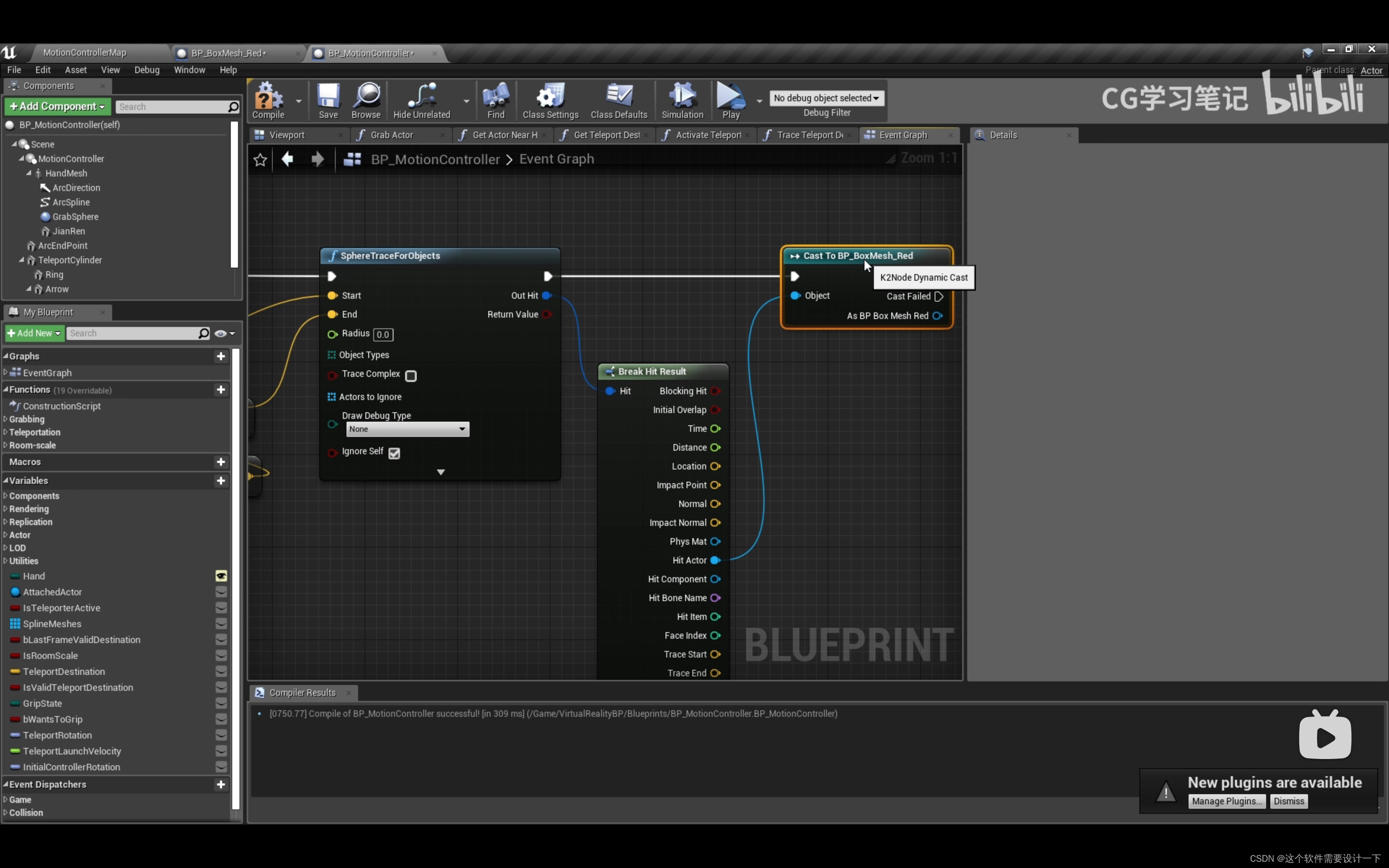
Task: Dismiss the new plugins notification
Action: 1288,801
